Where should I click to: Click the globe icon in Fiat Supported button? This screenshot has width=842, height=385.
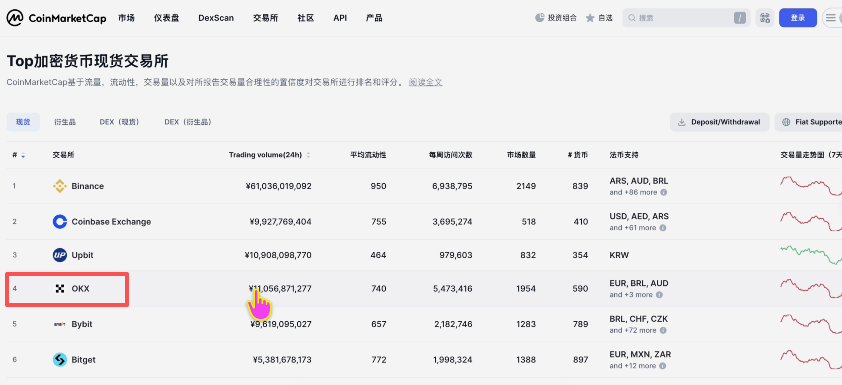tap(786, 122)
